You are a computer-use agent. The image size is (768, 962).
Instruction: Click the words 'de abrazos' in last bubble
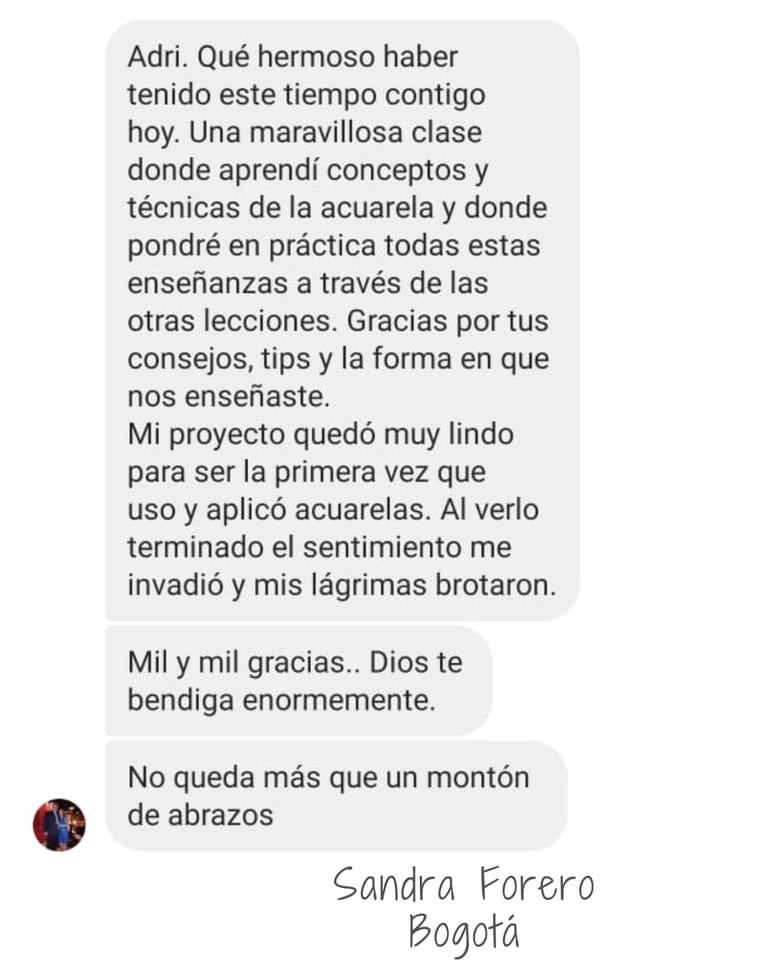tap(201, 816)
